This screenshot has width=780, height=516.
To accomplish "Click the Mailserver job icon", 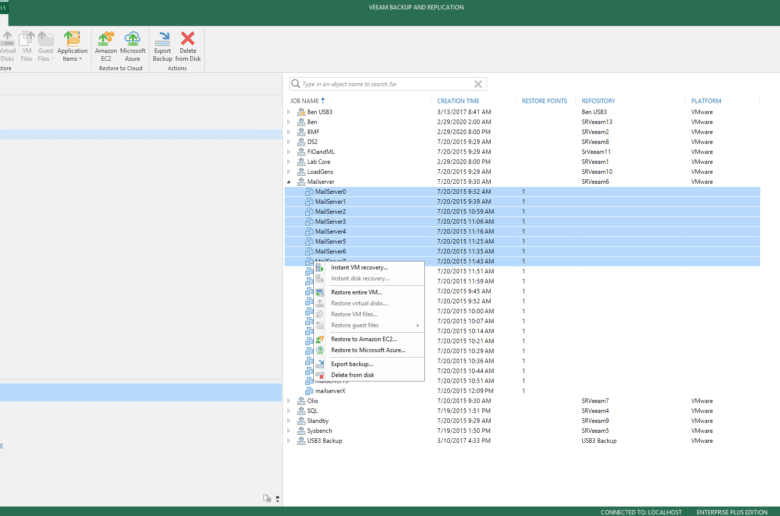I will coord(301,182).
